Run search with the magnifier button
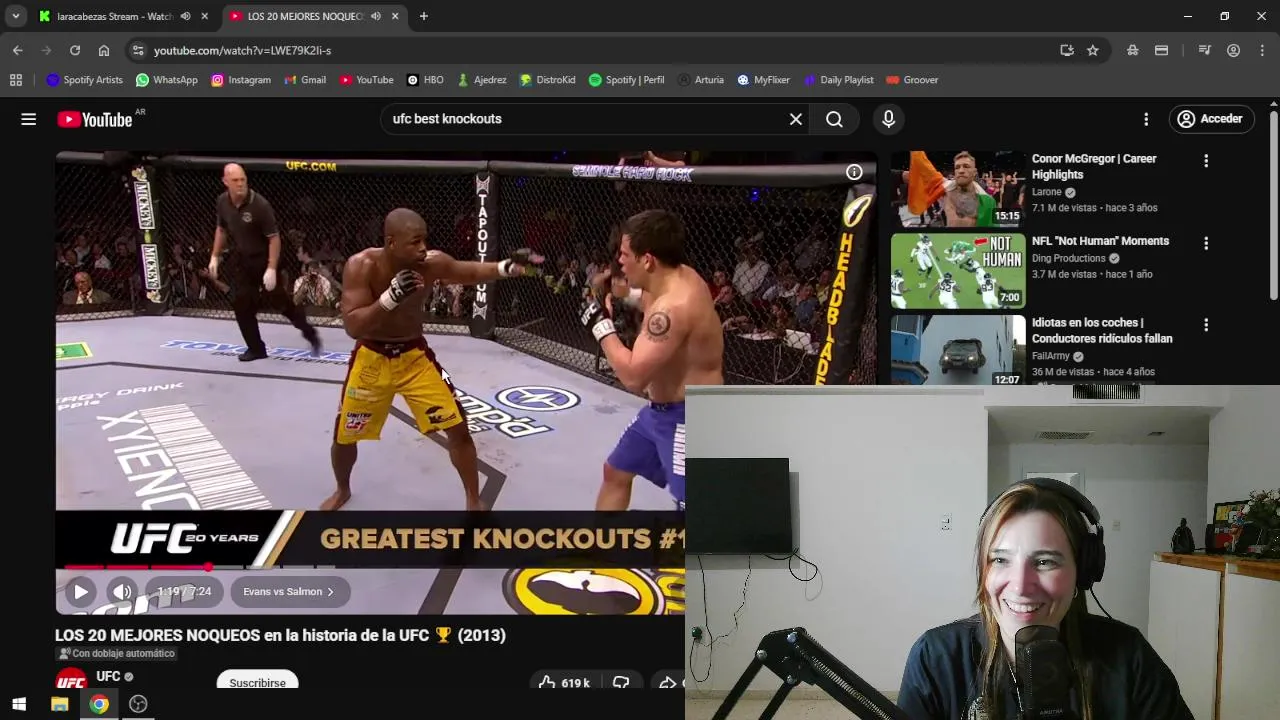1280x720 pixels. click(x=834, y=119)
